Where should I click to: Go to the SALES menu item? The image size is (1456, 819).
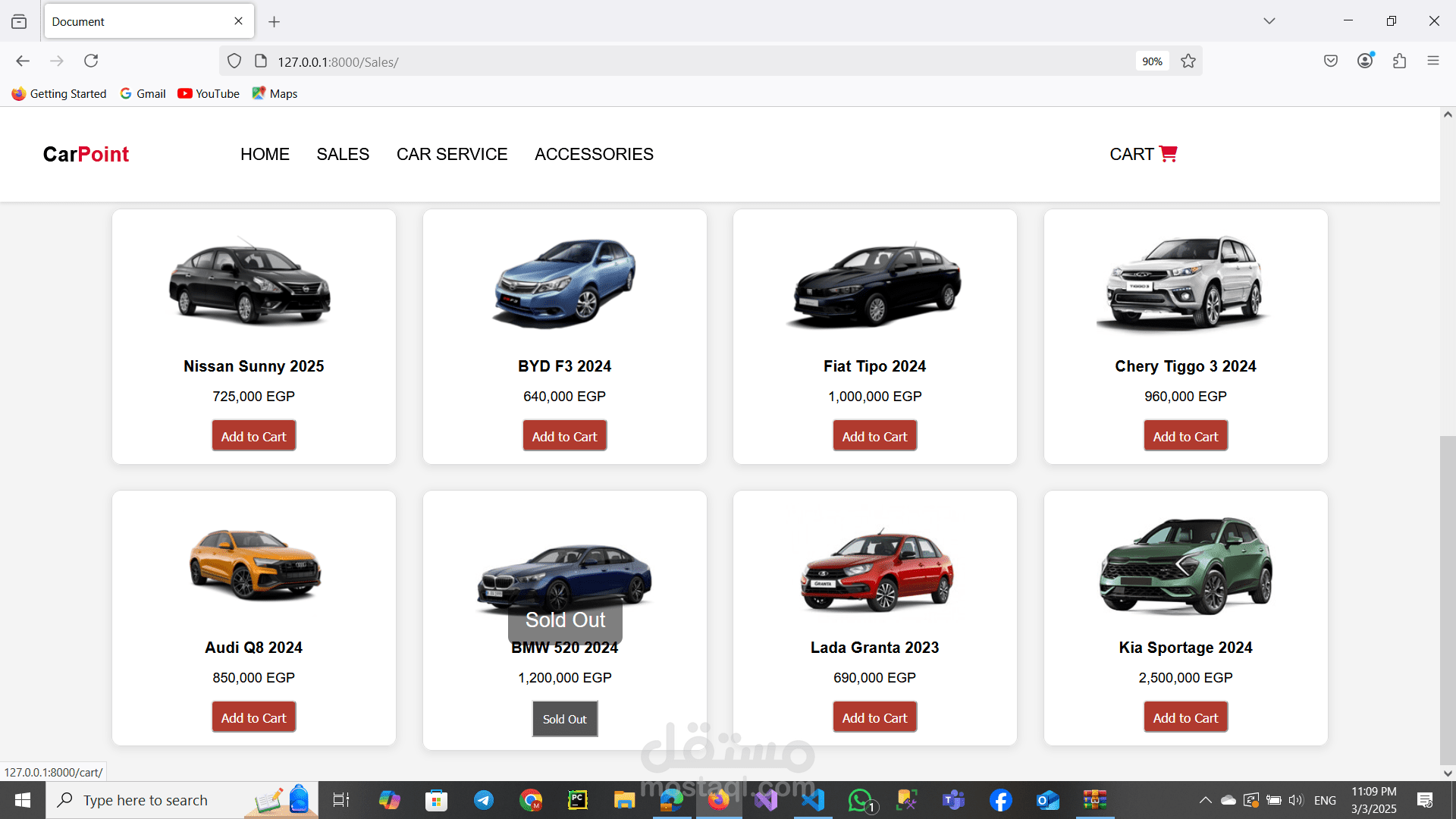343,154
